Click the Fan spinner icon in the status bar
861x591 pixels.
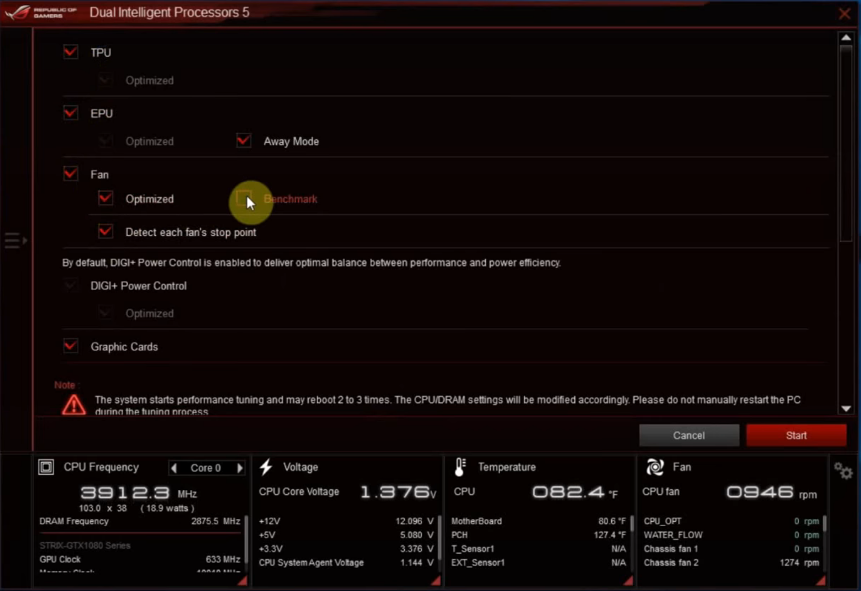click(655, 467)
